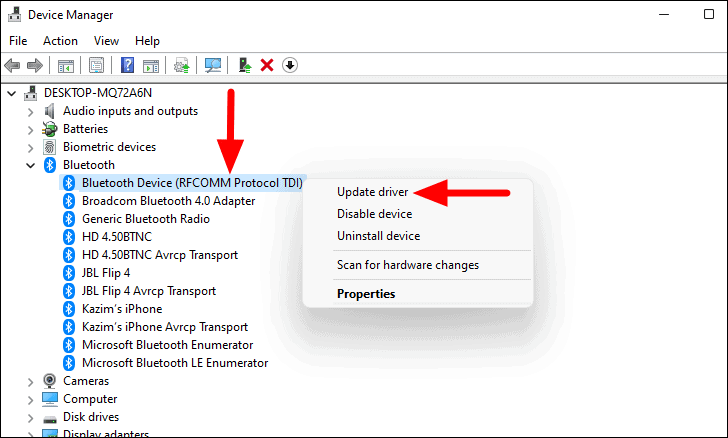The height and width of the screenshot is (438, 728).
Task: Open the Action menu in the menu bar
Action: [60, 41]
